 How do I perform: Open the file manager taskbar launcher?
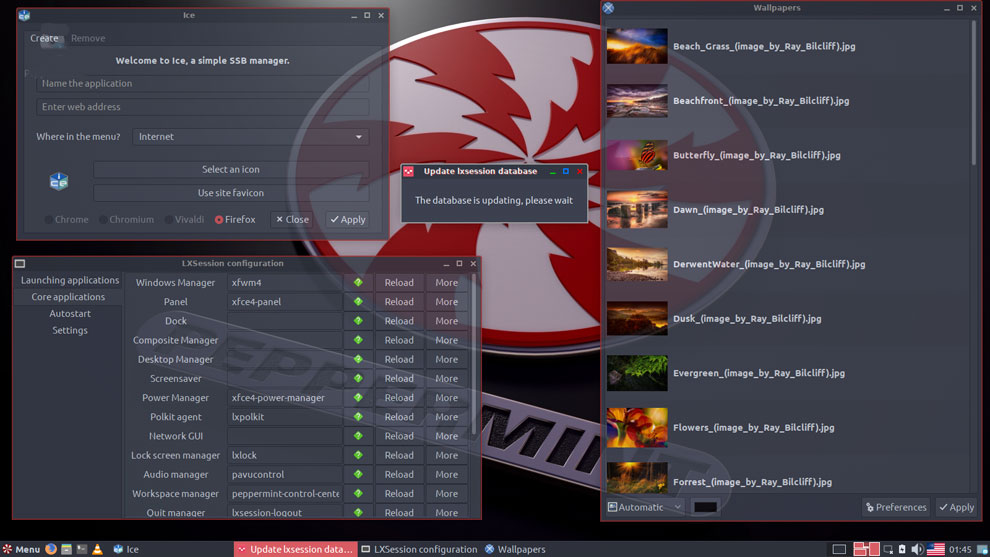[66, 549]
